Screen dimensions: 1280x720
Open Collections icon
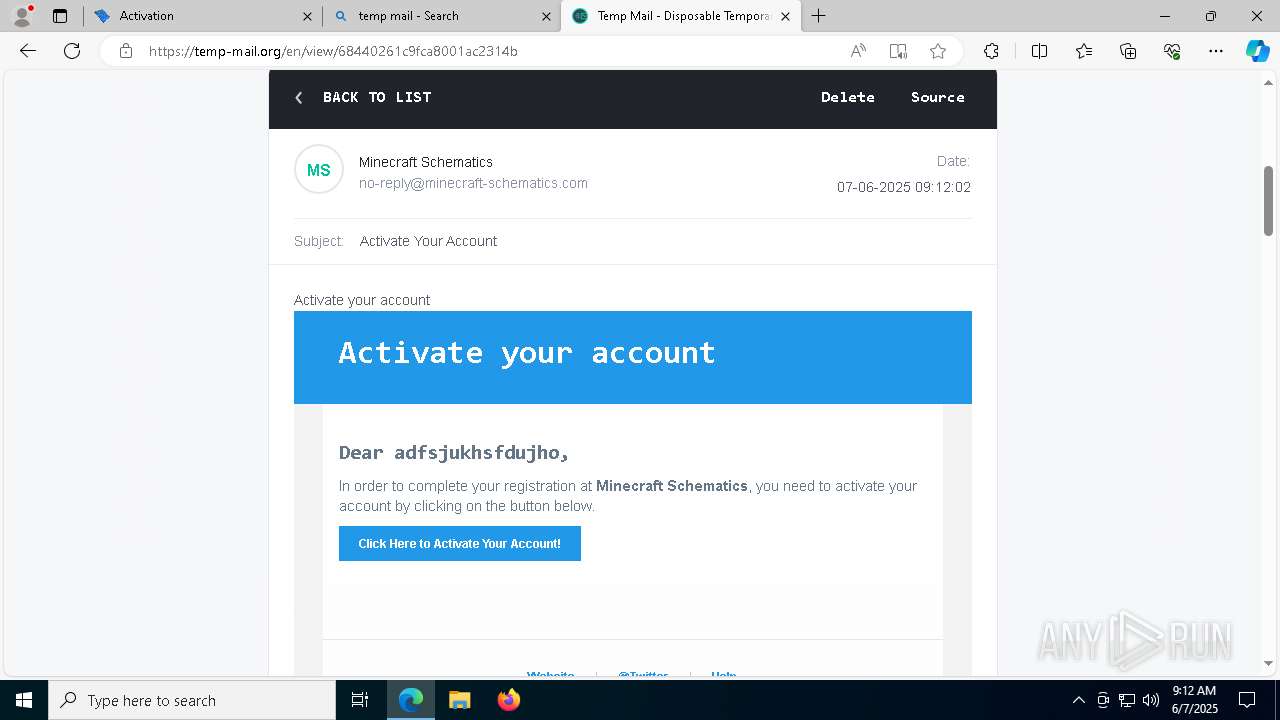(x=1128, y=51)
